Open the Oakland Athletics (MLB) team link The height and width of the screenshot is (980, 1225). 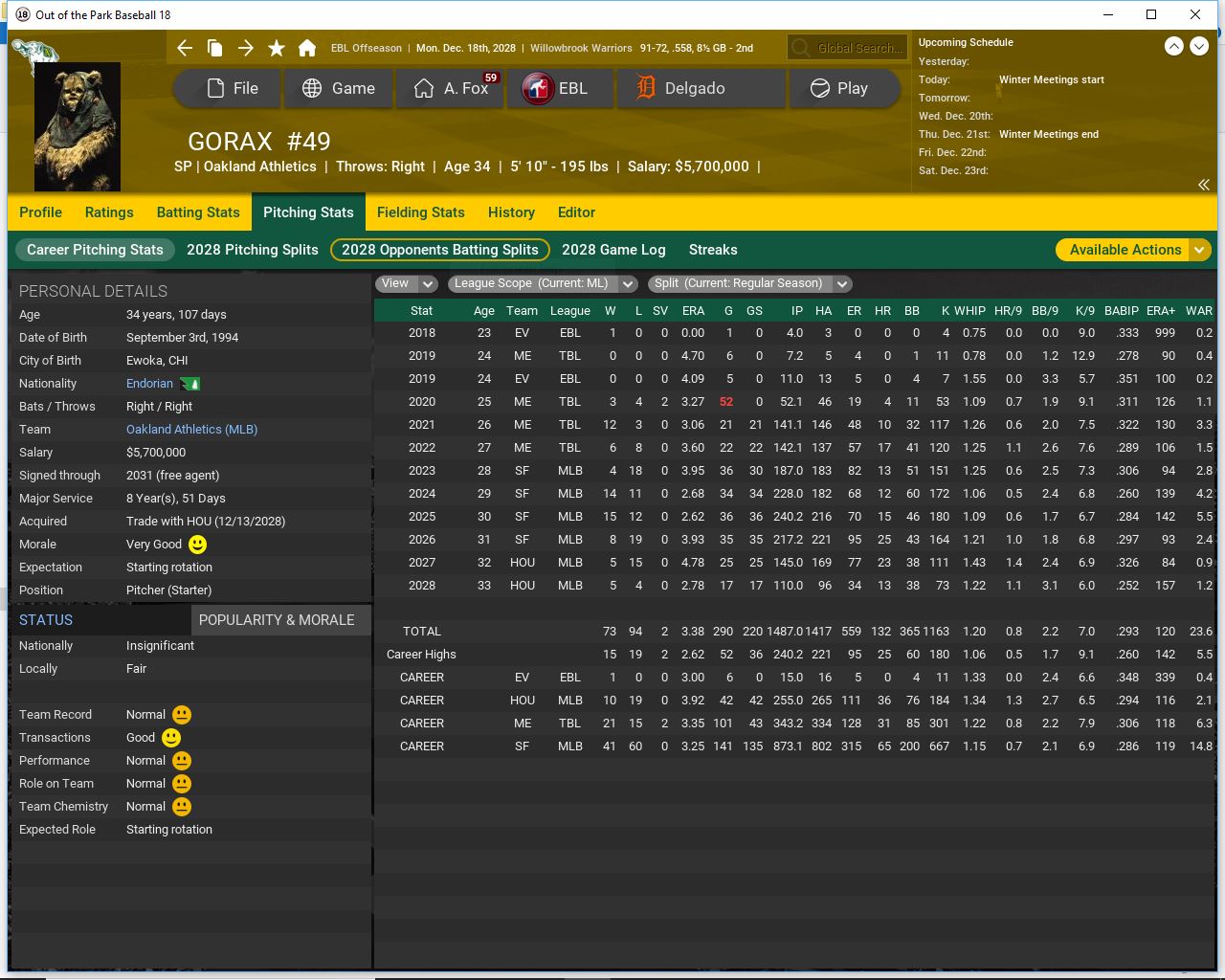[191, 430]
